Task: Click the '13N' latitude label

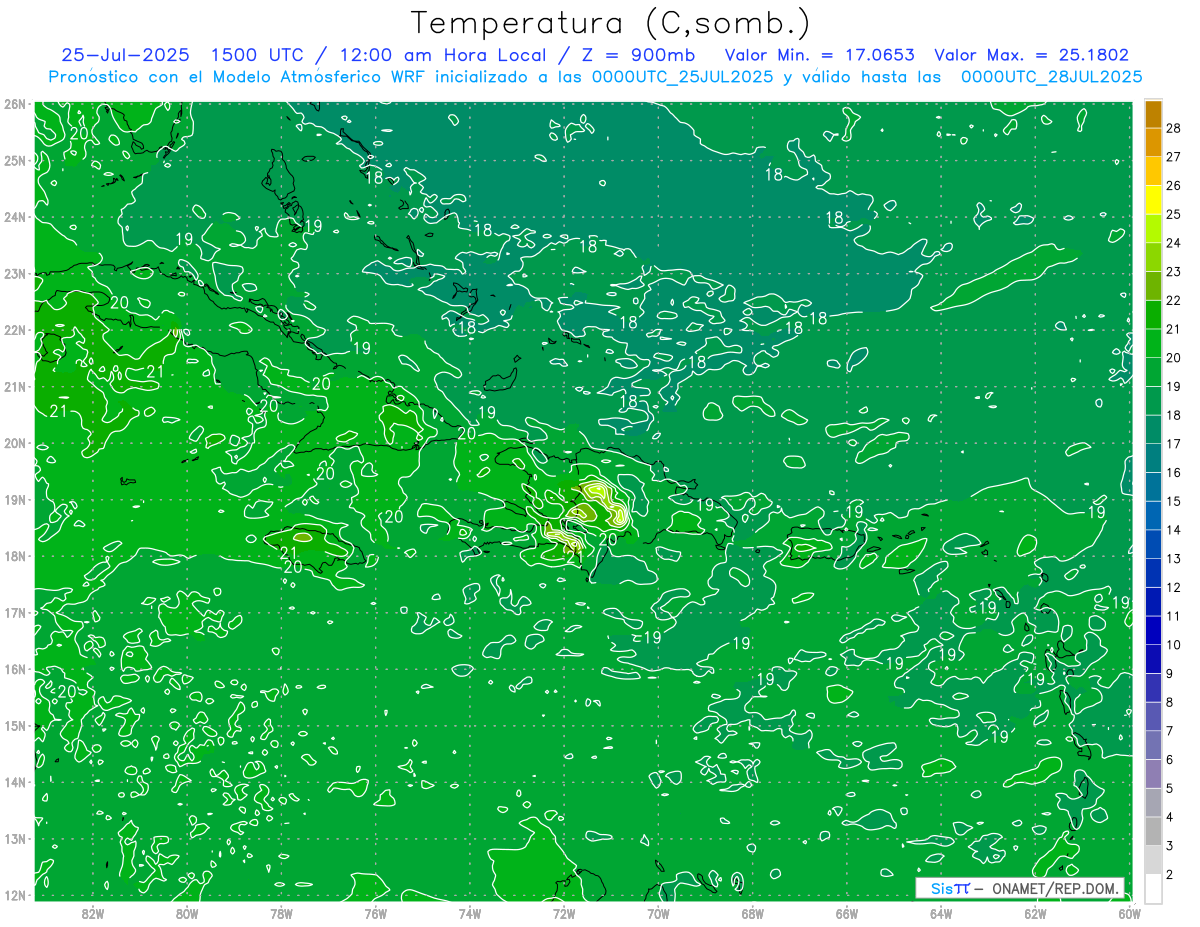Action: tap(15, 838)
